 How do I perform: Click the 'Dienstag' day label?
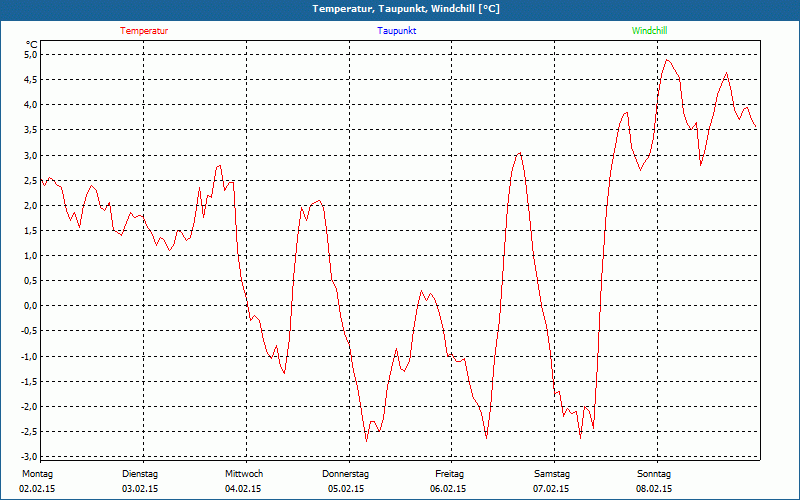(x=140, y=474)
